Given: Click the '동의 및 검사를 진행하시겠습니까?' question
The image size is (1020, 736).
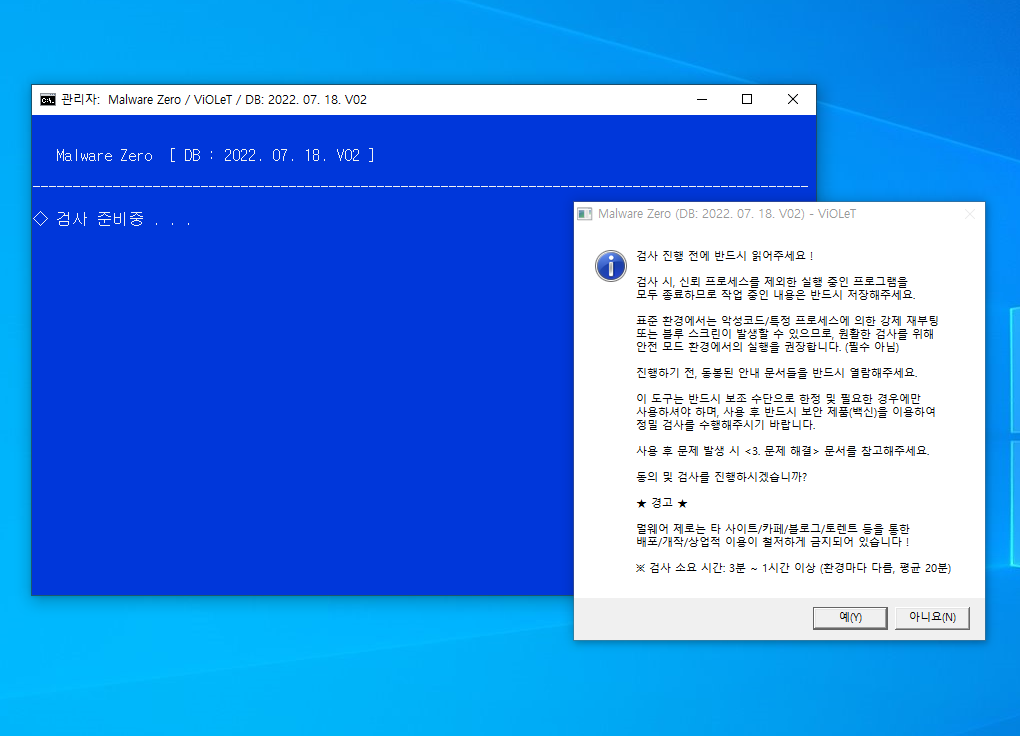Looking at the screenshot, I should (x=721, y=477).
